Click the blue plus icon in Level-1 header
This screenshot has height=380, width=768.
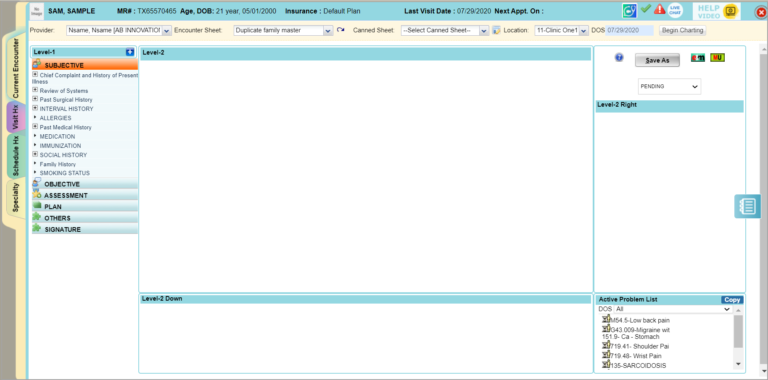[x=130, y=52]
